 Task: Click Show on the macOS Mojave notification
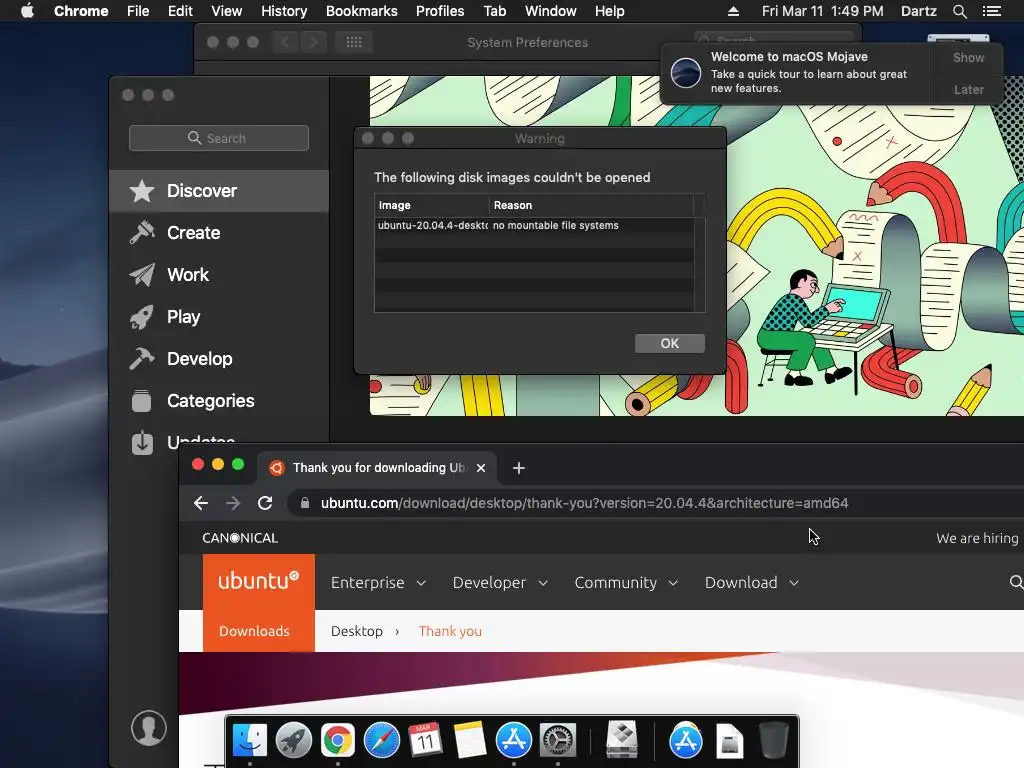pyautogui.click(x=968, y=57)
